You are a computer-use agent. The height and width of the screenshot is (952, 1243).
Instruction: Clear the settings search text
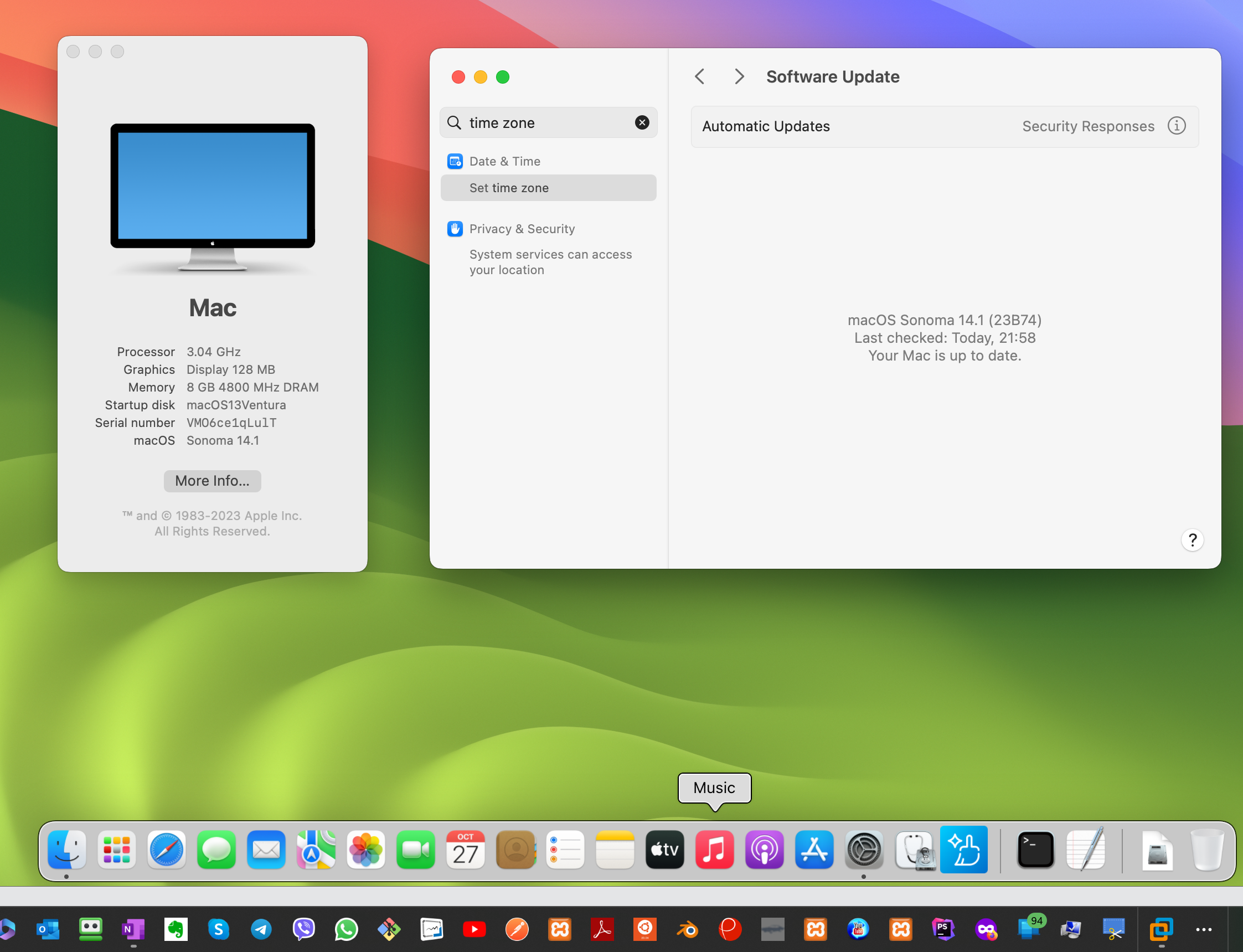(x=642, y=122)
